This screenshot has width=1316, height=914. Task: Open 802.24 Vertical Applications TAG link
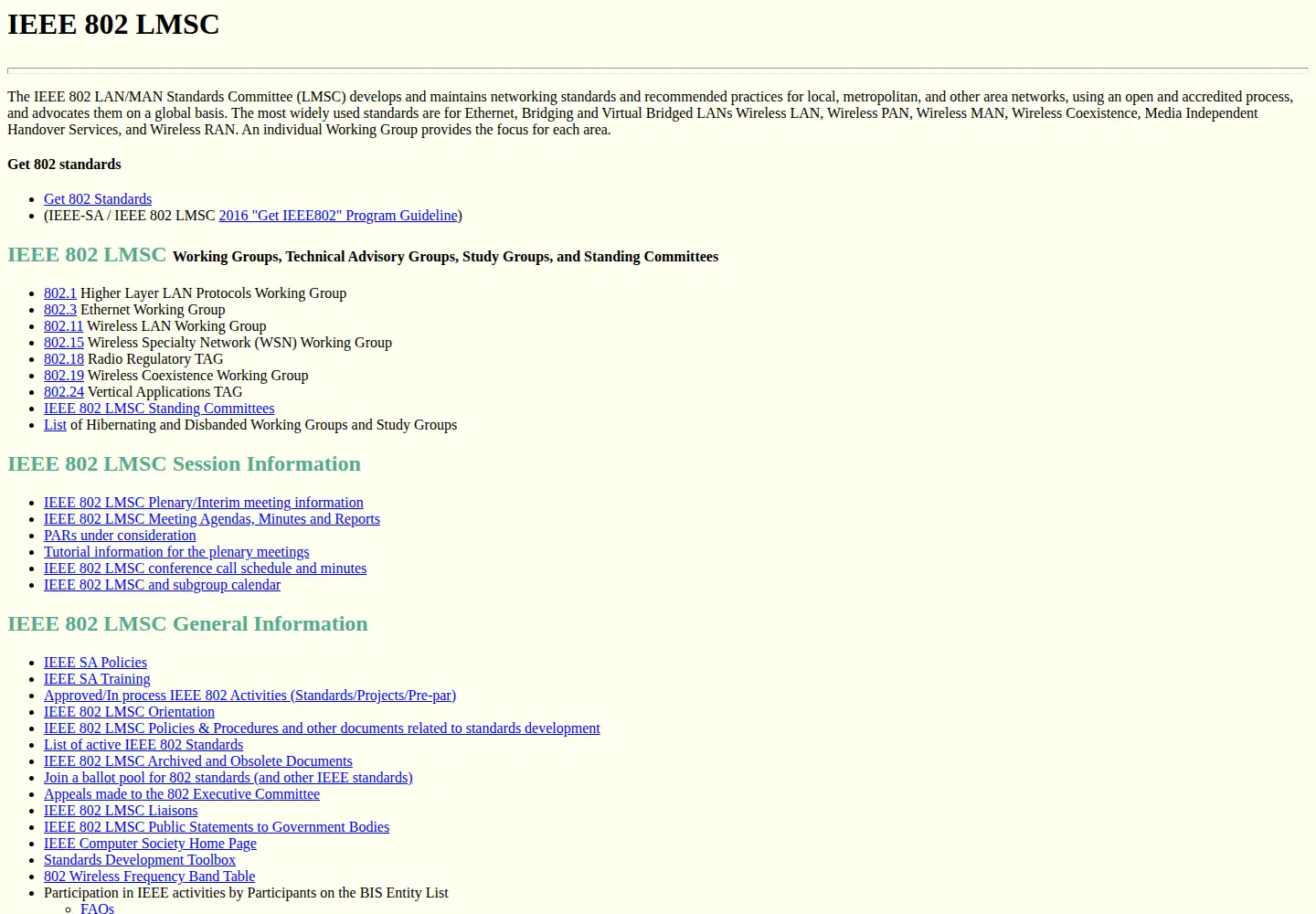coord(64,392)
